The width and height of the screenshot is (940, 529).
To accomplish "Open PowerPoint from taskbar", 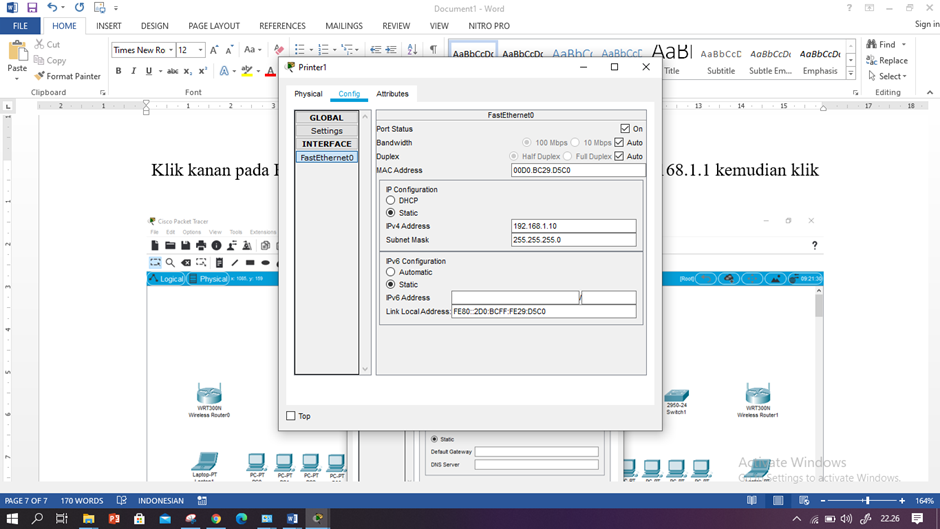I will [114, 518].
